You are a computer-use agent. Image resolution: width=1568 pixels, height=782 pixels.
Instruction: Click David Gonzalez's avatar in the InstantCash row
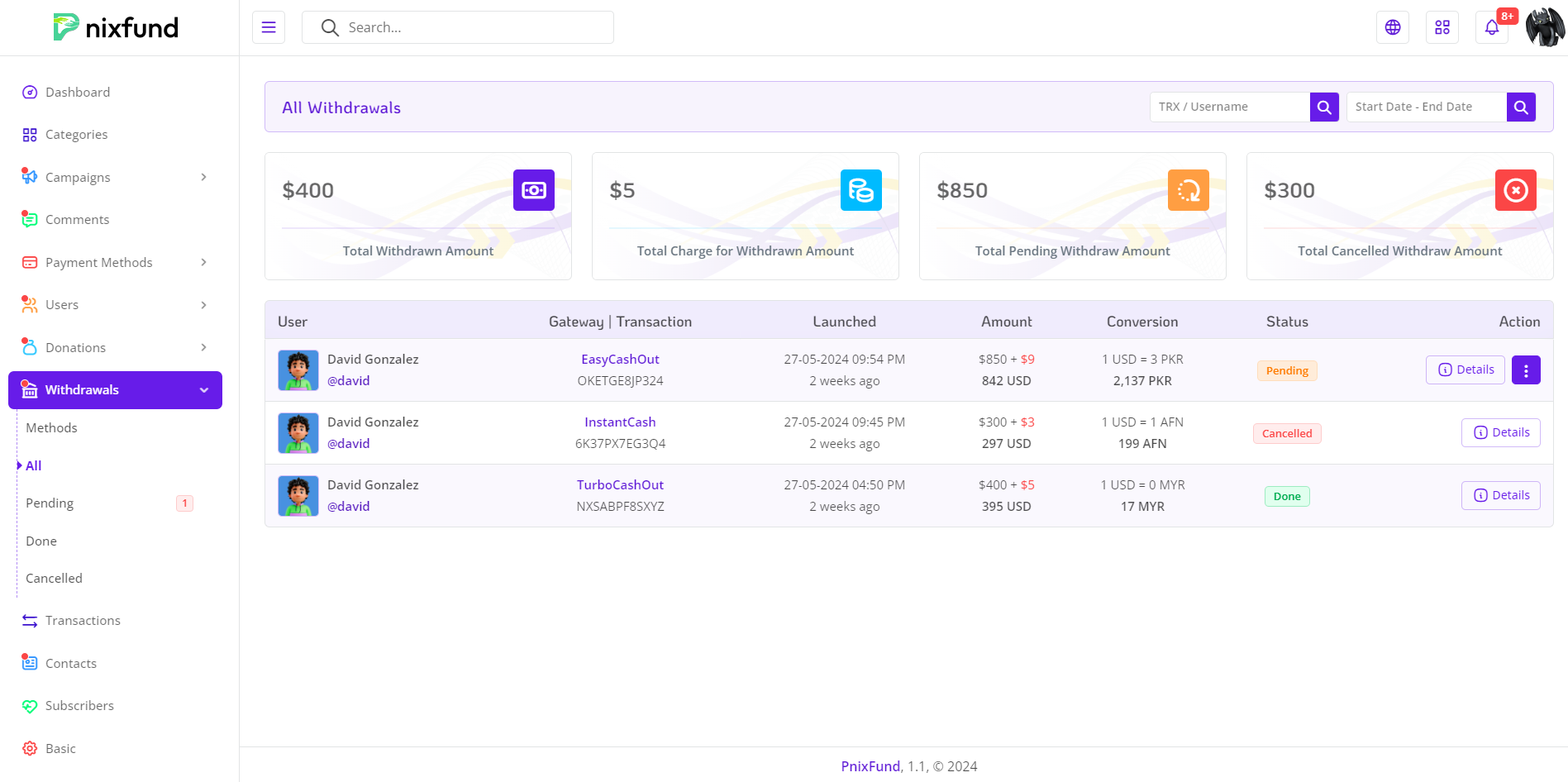[x=298, y=433]
